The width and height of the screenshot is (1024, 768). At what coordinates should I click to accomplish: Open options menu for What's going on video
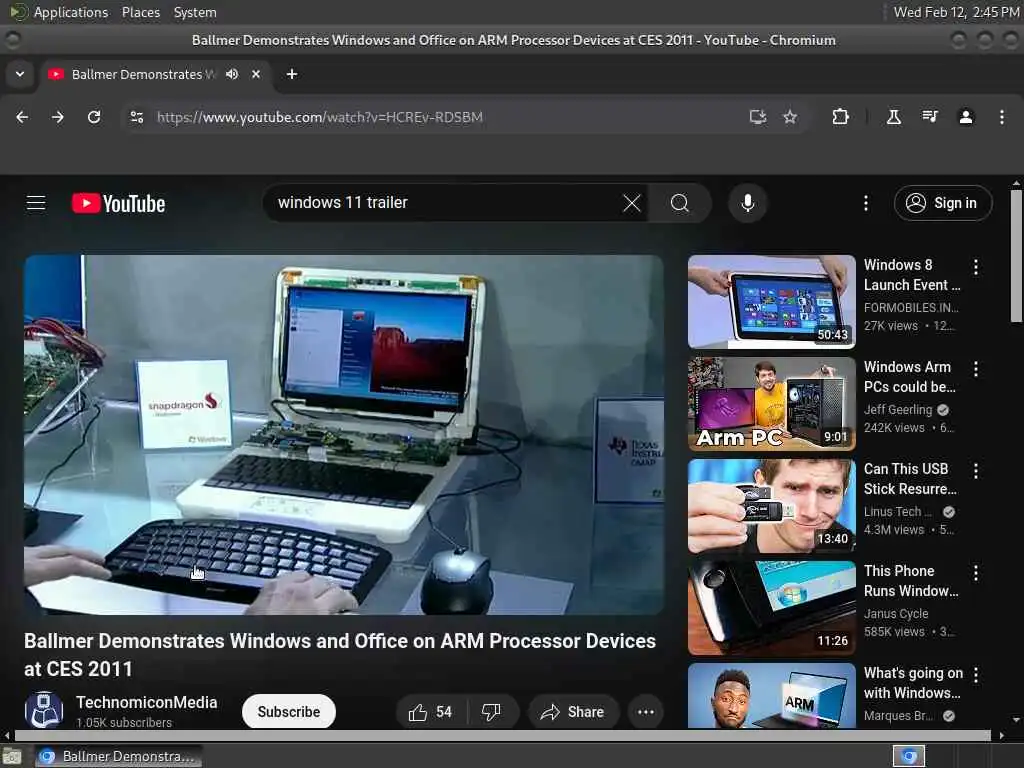click(976, 674)
